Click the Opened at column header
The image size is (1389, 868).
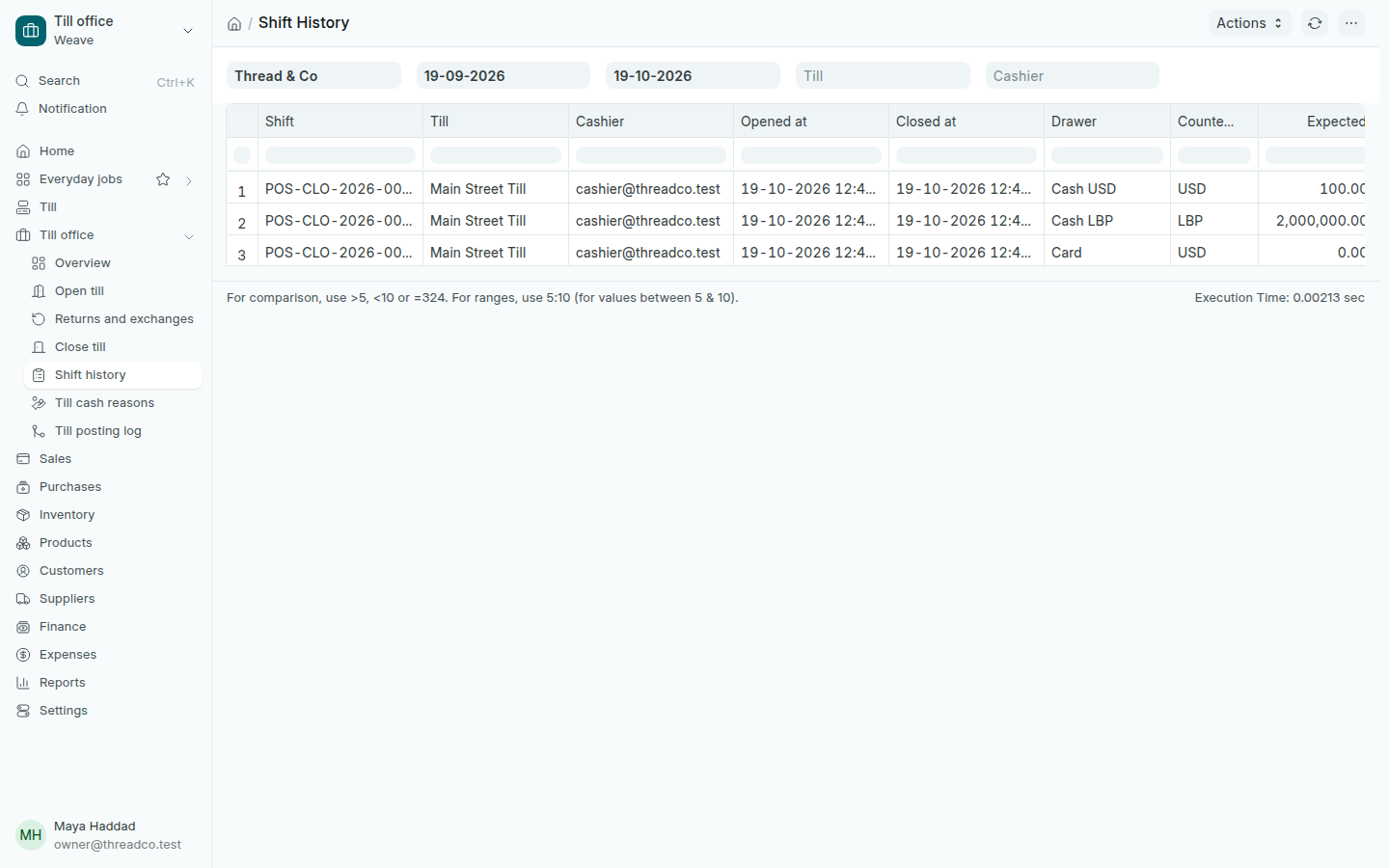coord(810,122)
